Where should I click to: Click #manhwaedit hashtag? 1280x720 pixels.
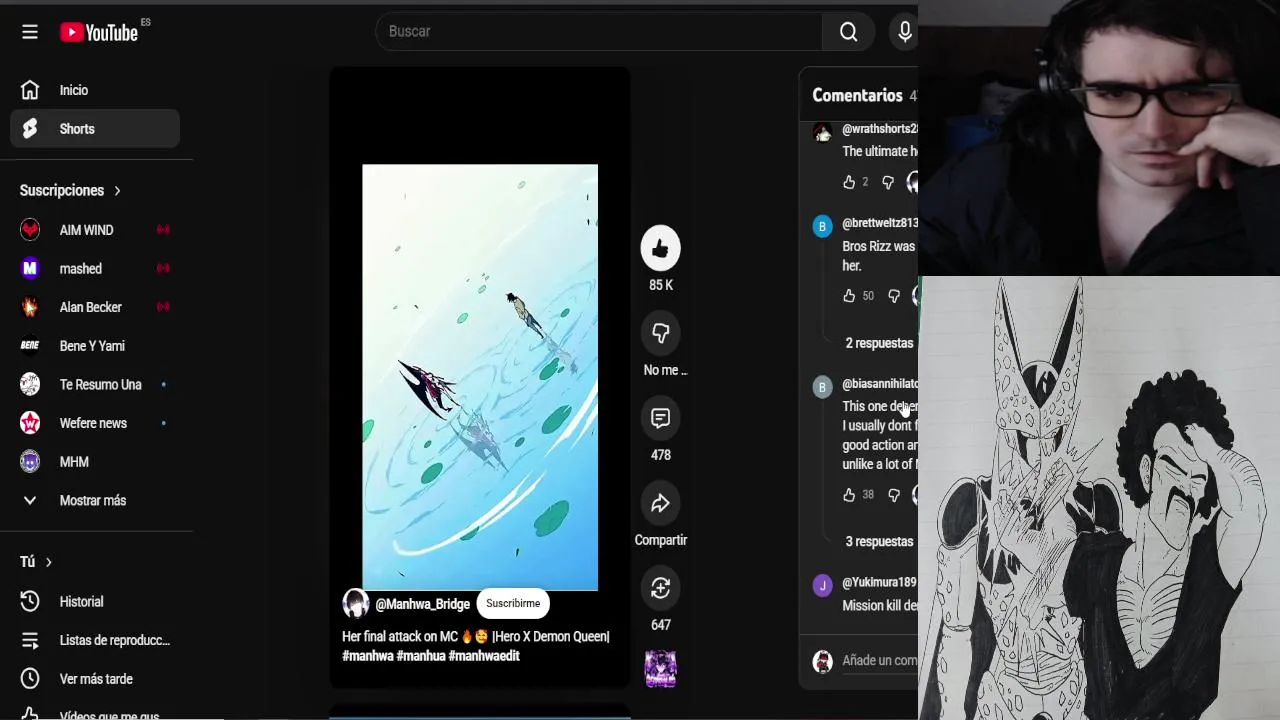tap(484, 656)
